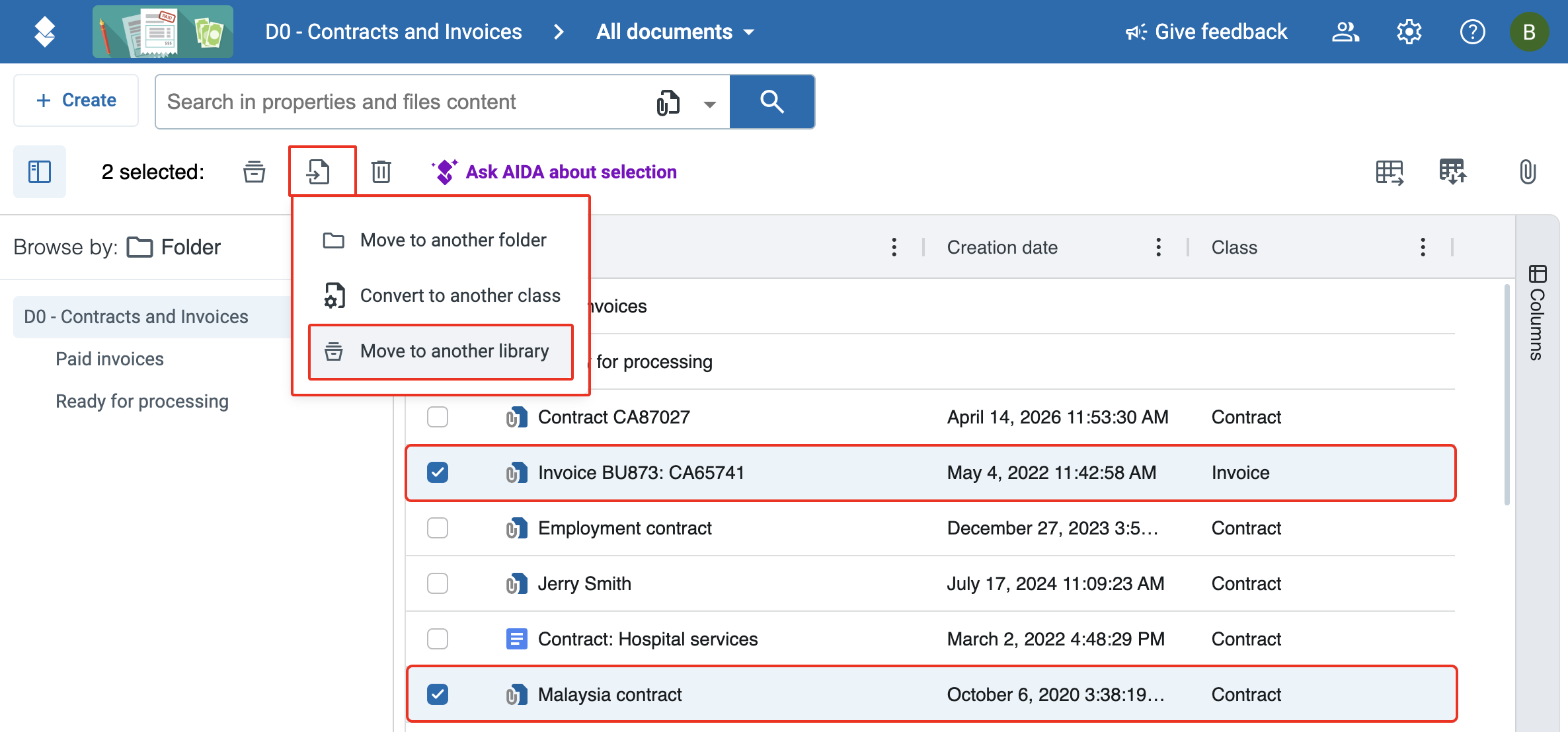The width and height of the screenshot is (1568, 732).
Task: Open the Creation date column options menu
Action: tap(1158, 247)
